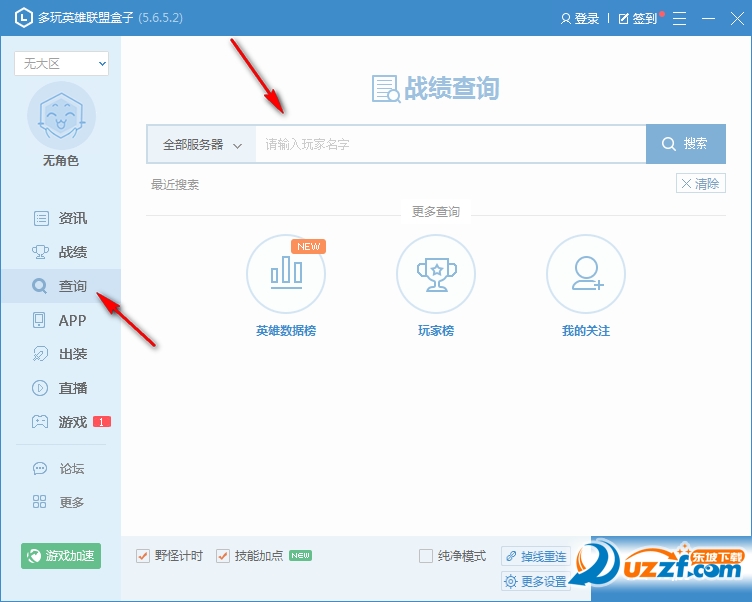Open the APP sidebar section
This screenshot has height=602, width=752.
pyautogui.click(x=60, y=320)
